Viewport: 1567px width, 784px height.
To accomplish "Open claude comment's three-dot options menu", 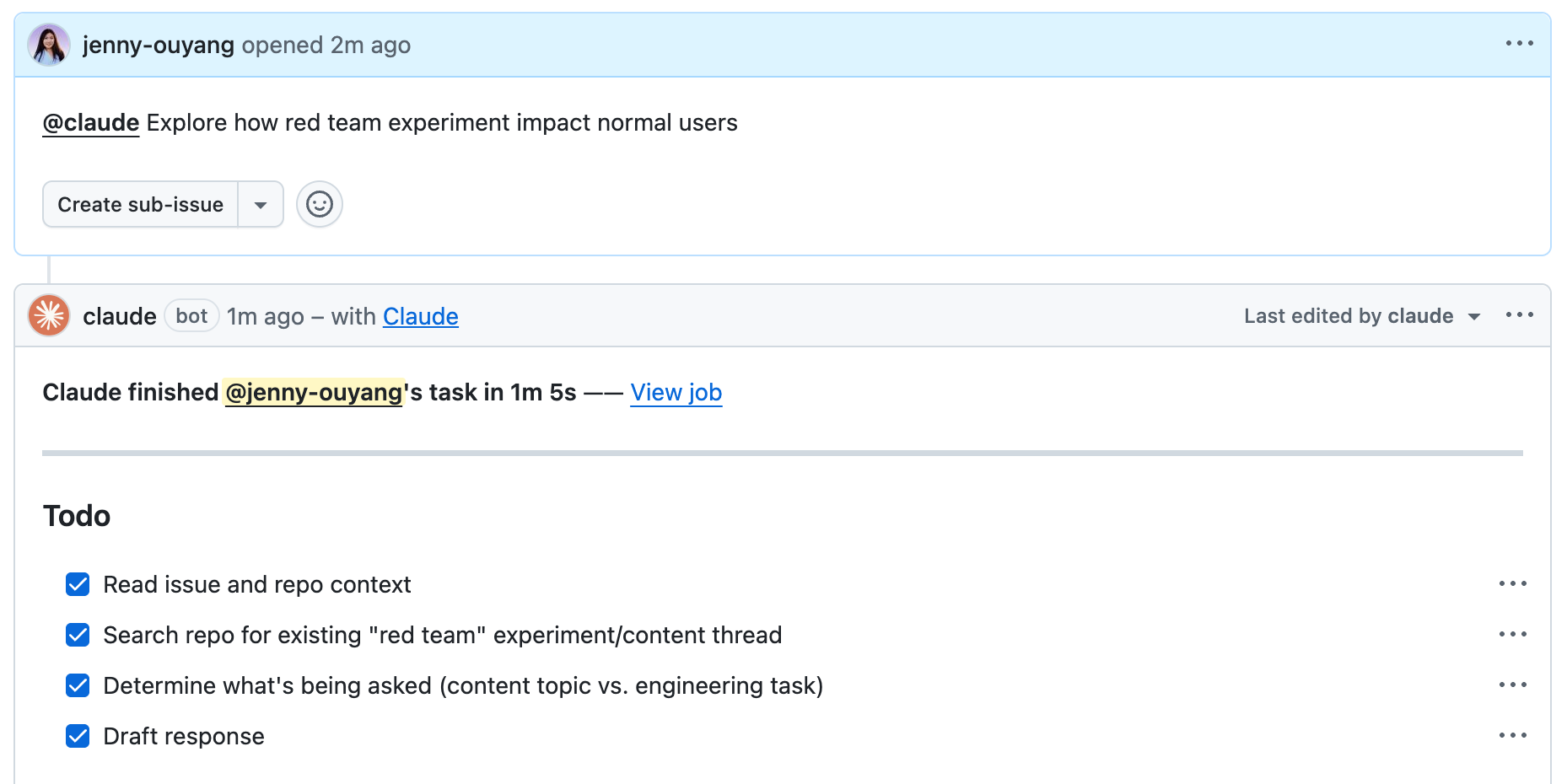I will click(1519, 314).
